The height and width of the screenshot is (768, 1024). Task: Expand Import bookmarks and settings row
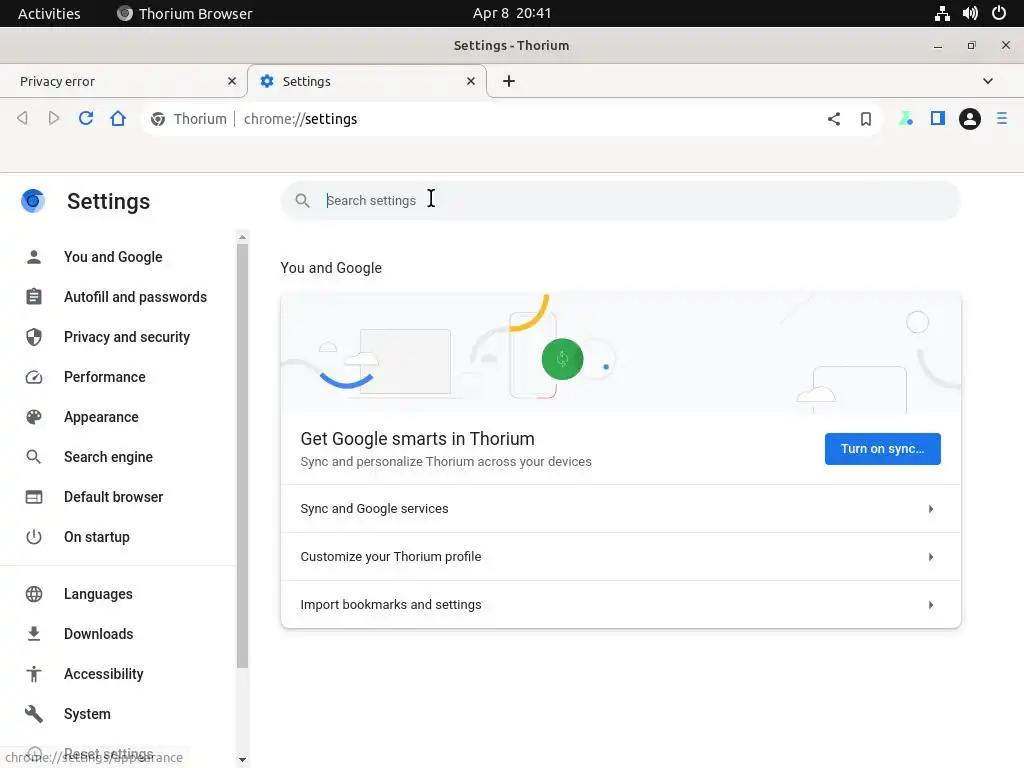coord(620,605)
